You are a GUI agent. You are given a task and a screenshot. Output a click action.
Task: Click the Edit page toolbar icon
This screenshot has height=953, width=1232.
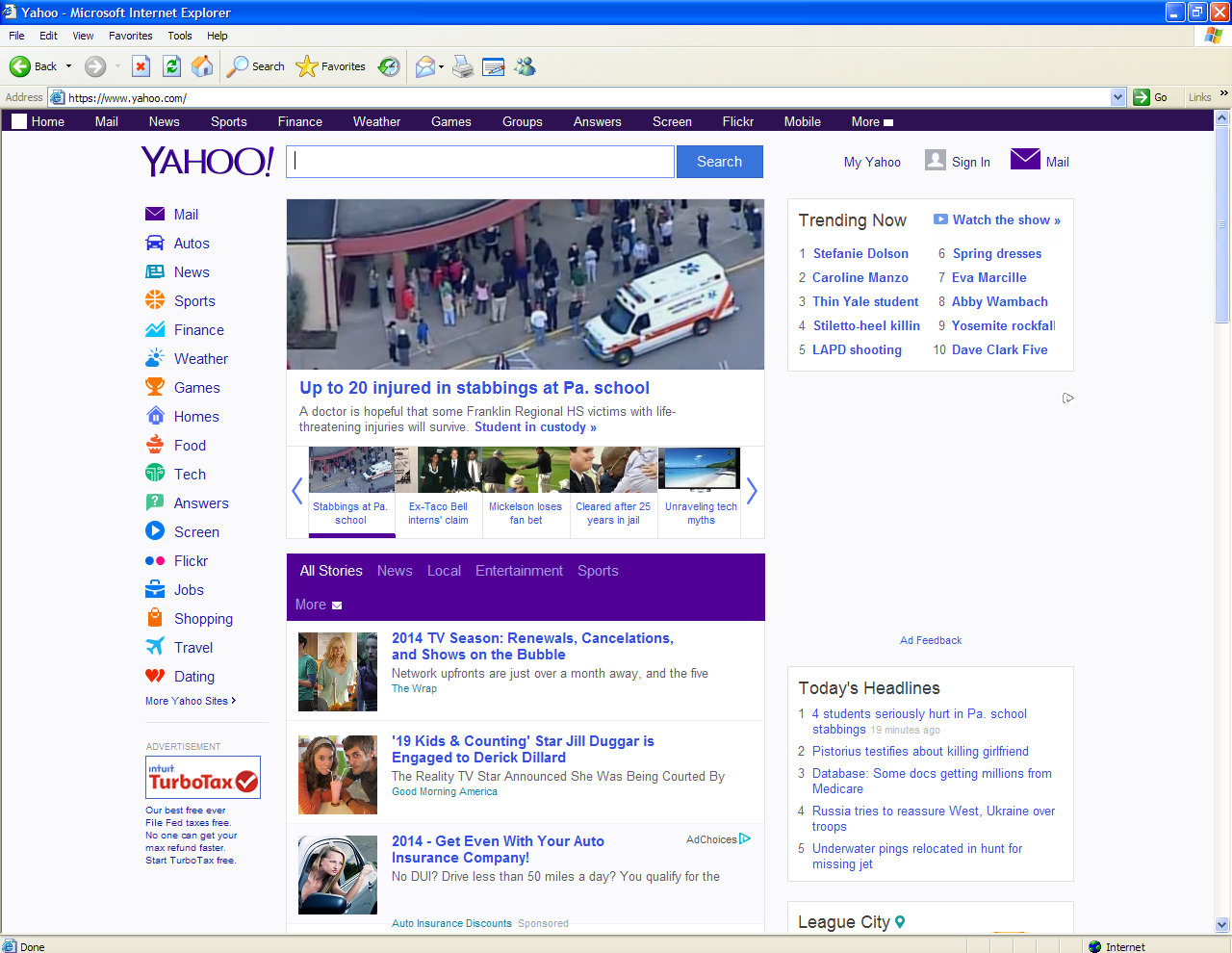pos(494,66)
